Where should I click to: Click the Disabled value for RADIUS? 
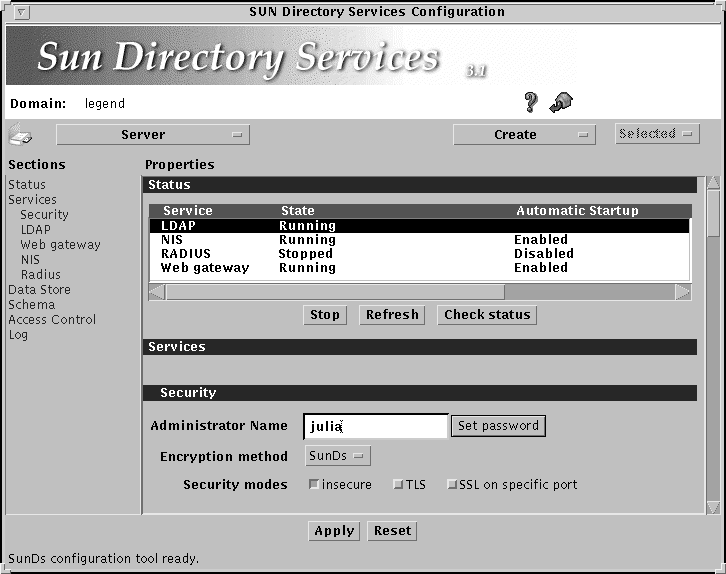[544, 254]
